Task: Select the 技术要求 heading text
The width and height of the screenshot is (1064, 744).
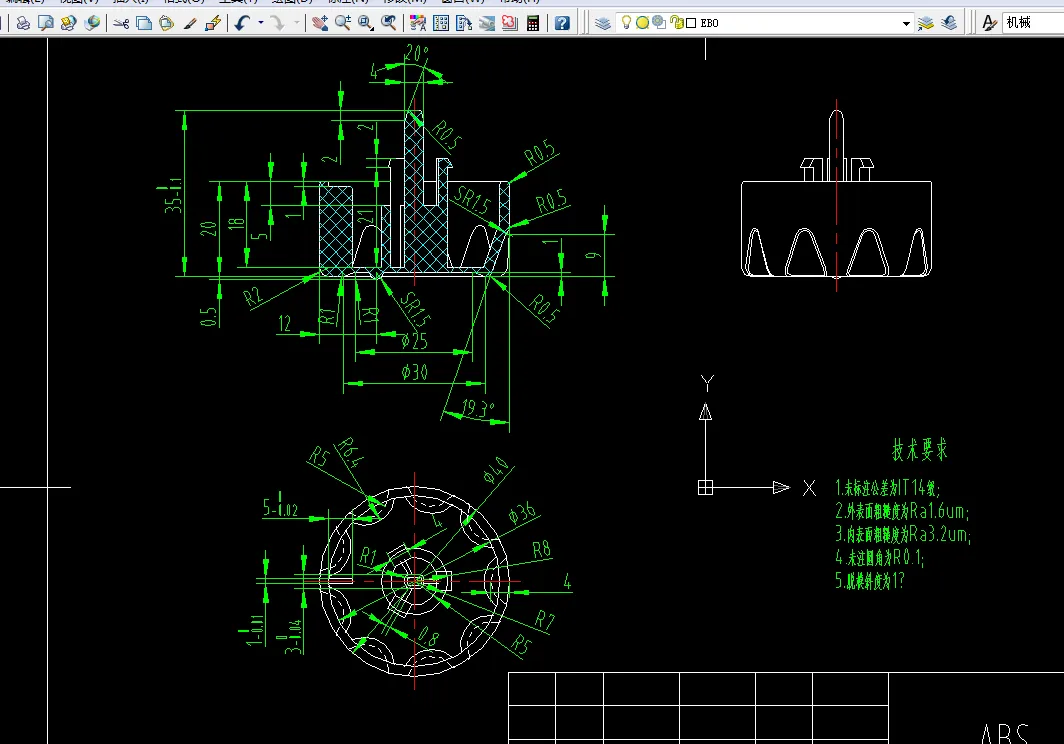Action: point(919,449)
